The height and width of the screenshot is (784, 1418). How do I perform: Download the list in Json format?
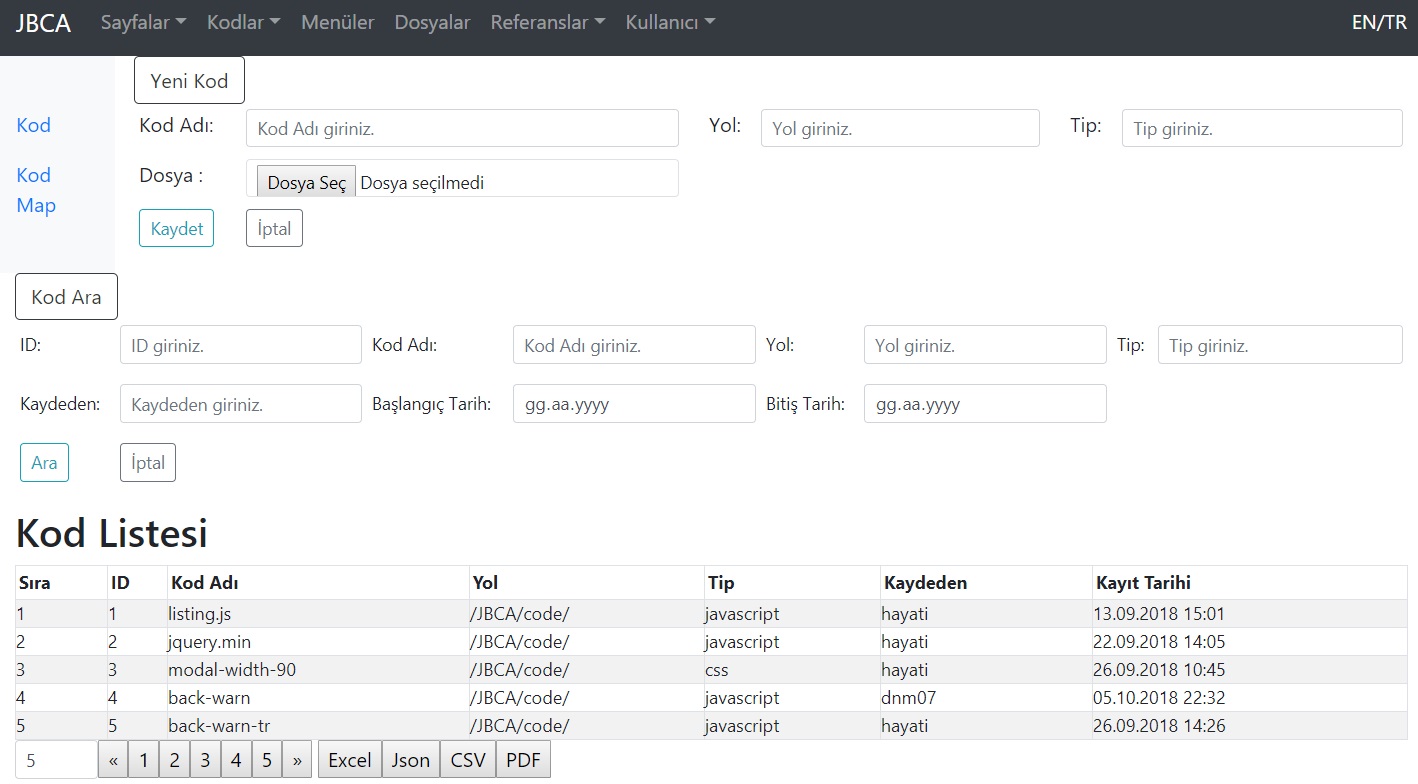pos(410,758)
